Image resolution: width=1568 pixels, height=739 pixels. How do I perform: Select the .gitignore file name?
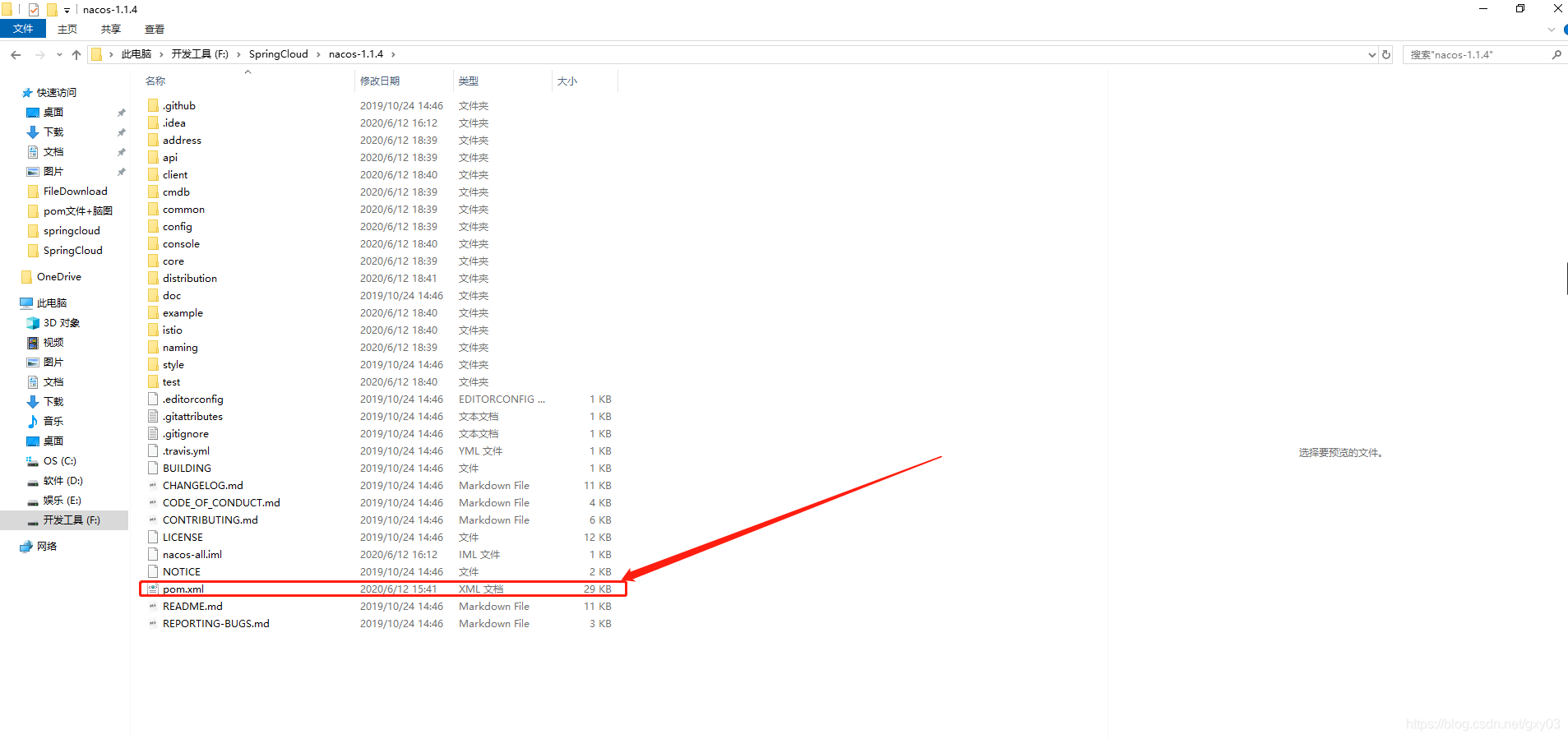point(186,434)
